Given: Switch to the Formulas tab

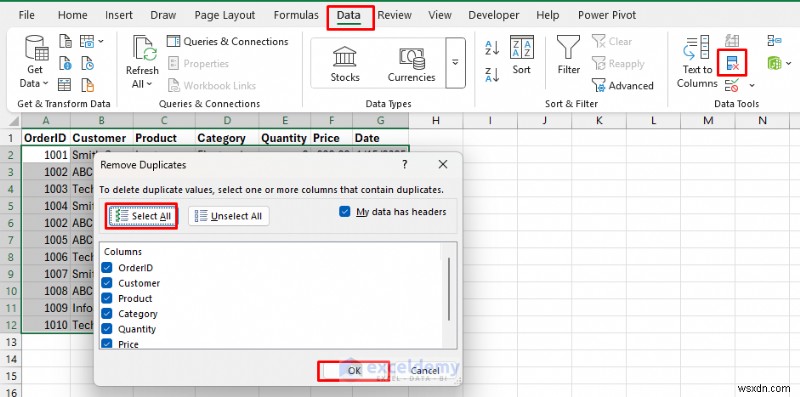Looking at the screenshot, I should (x=296, y=15).
